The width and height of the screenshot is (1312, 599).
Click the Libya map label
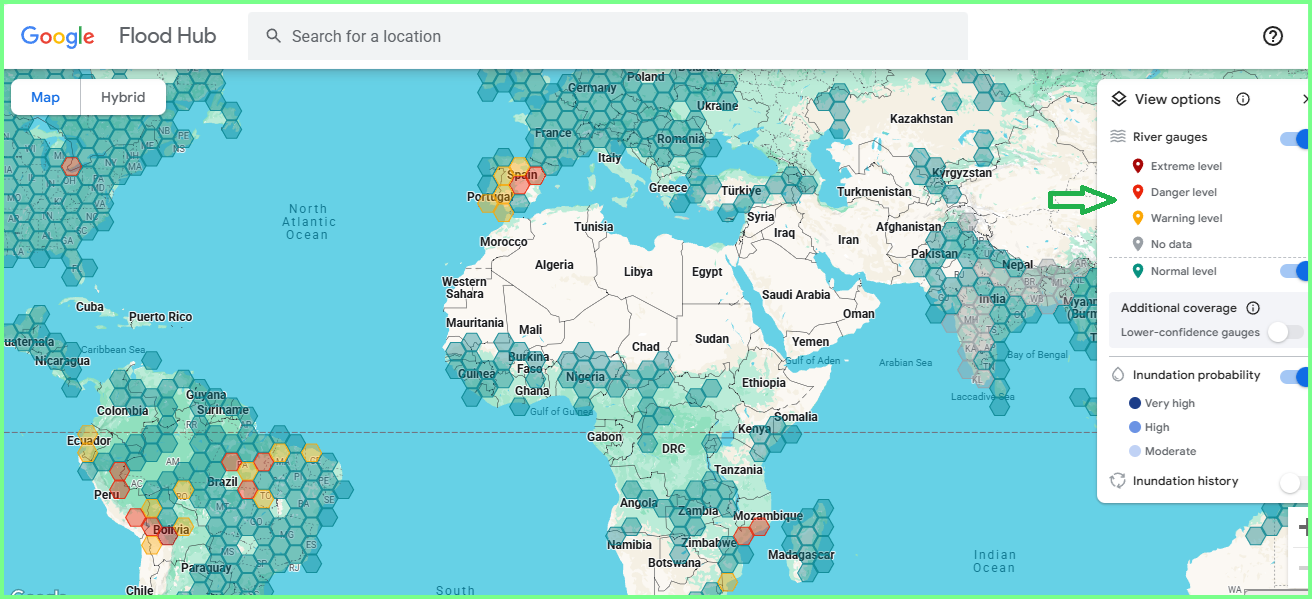pyautogui.click(x=638, y=272)
